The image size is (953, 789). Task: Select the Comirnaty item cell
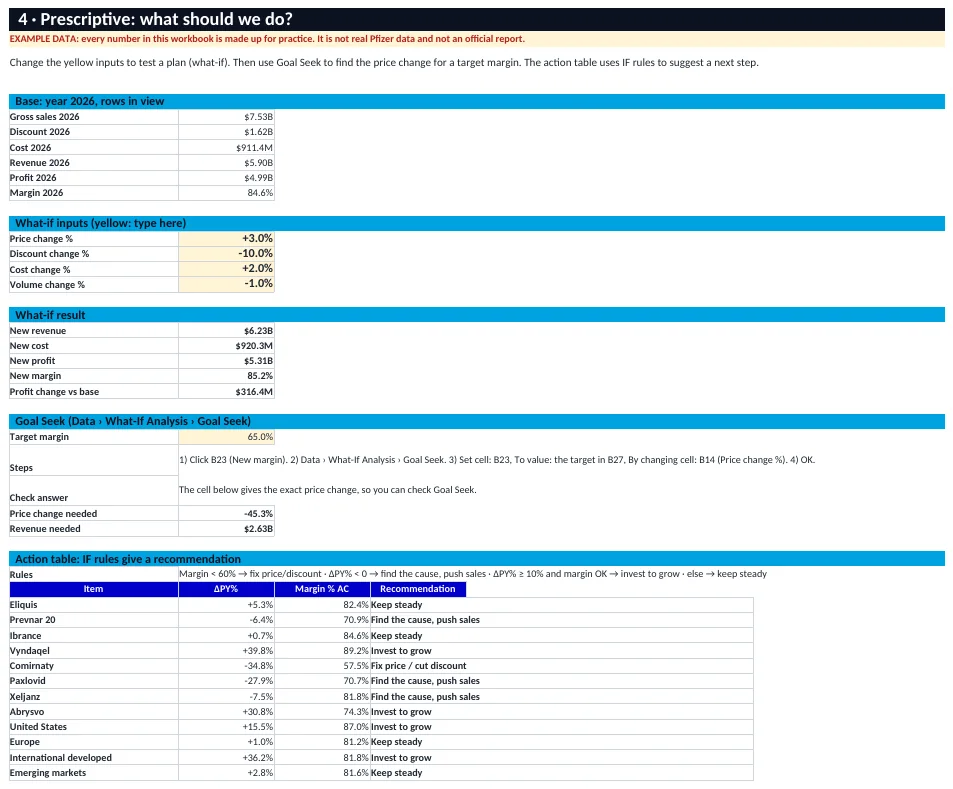94,666
